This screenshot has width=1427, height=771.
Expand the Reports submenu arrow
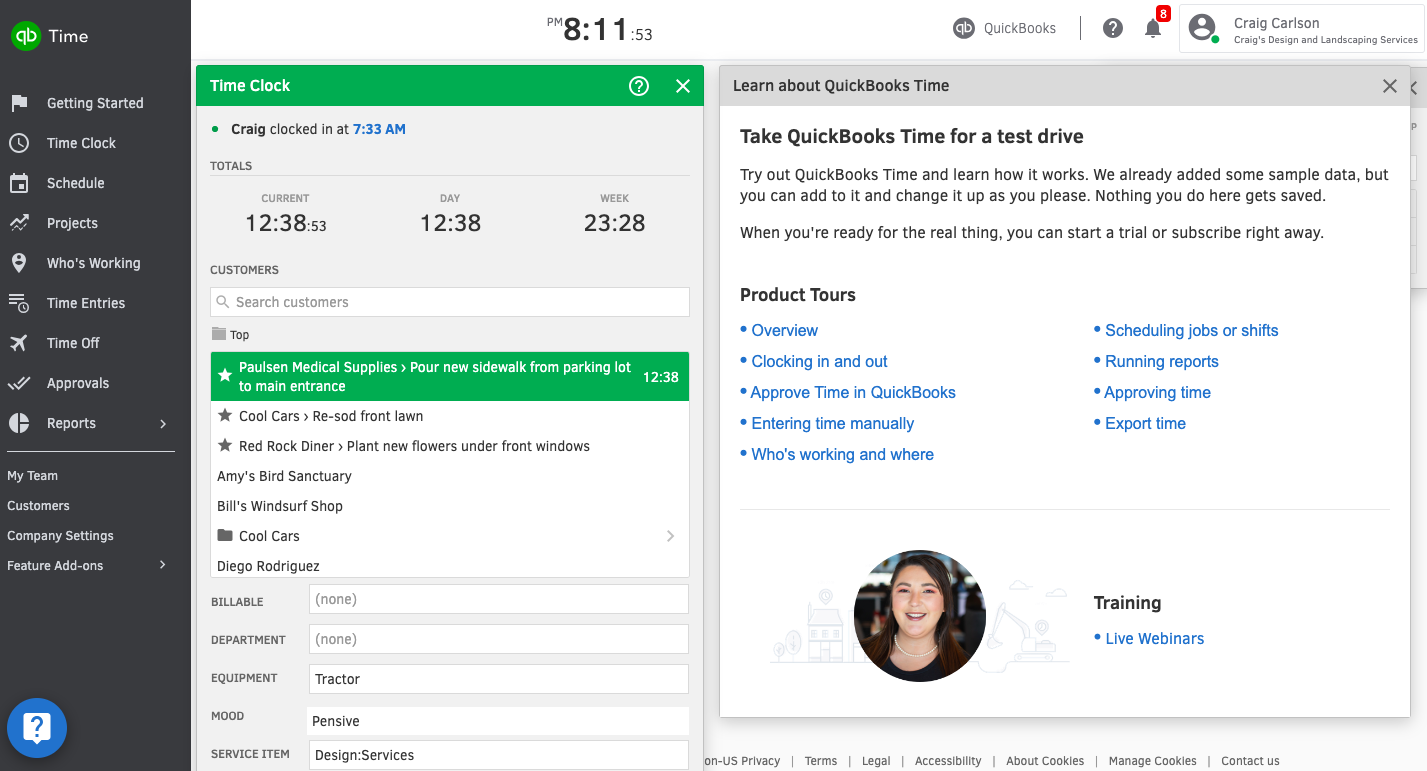point(163,424)
